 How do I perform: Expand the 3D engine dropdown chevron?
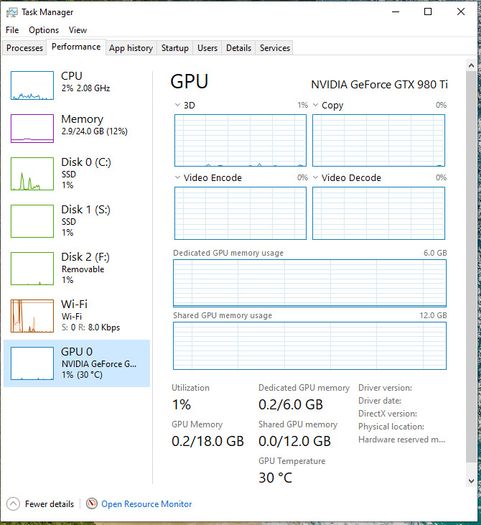tap(177, 105)
